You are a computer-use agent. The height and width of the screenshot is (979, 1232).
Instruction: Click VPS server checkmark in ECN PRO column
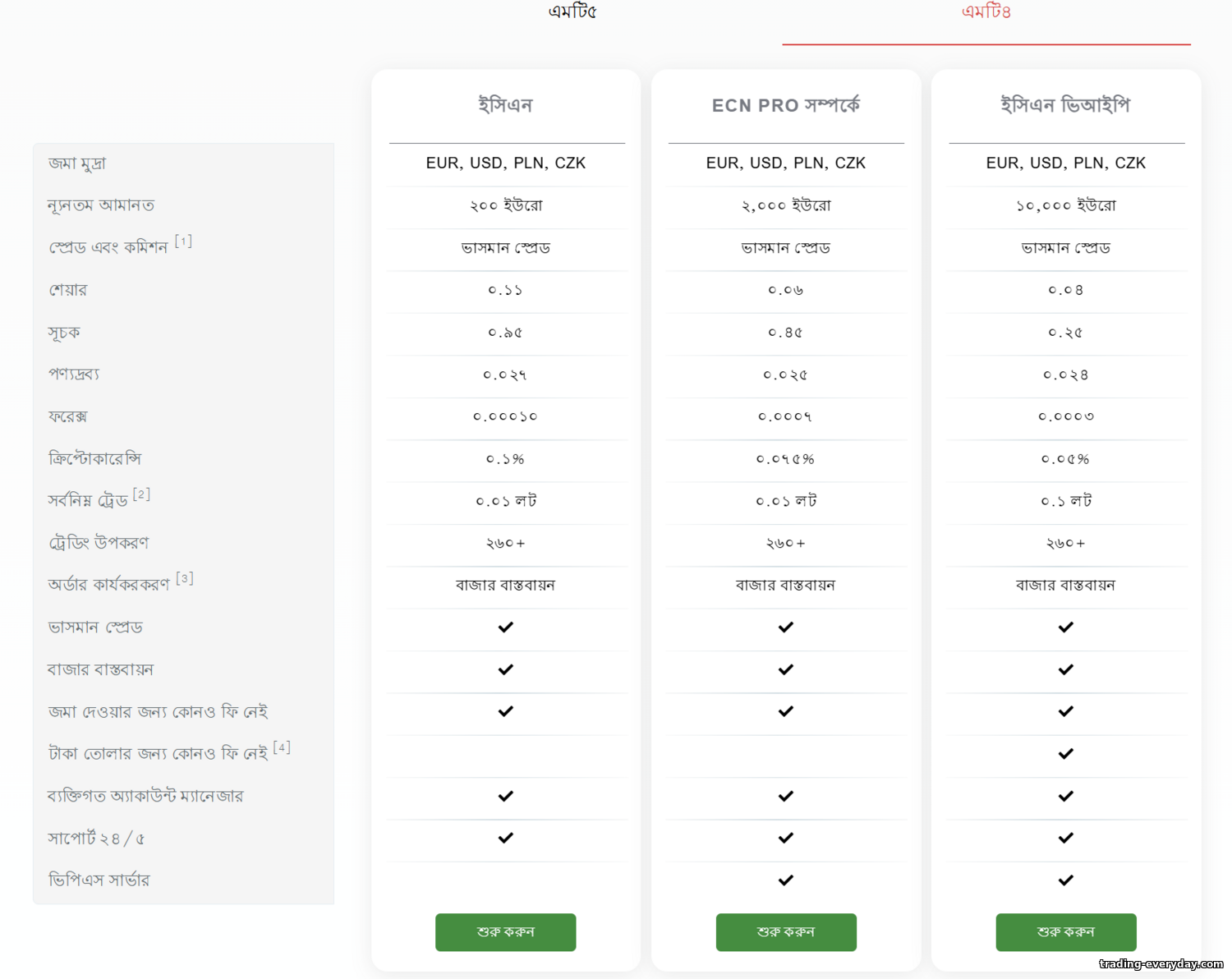point(786,880)
